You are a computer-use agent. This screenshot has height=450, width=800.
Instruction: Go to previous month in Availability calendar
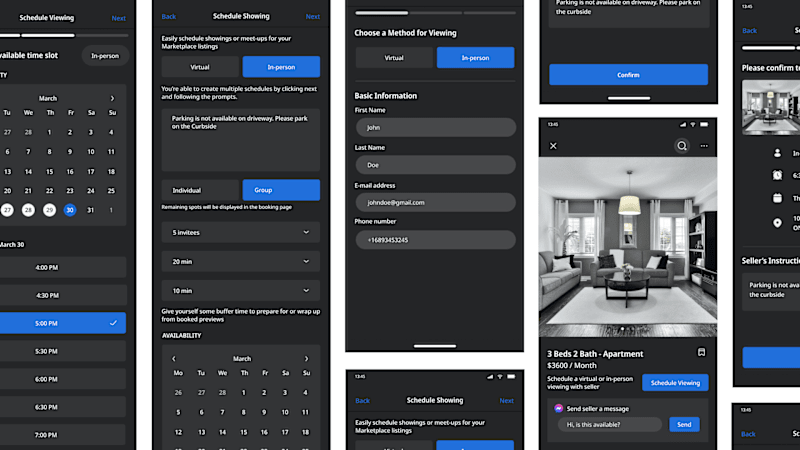[174, 359]
